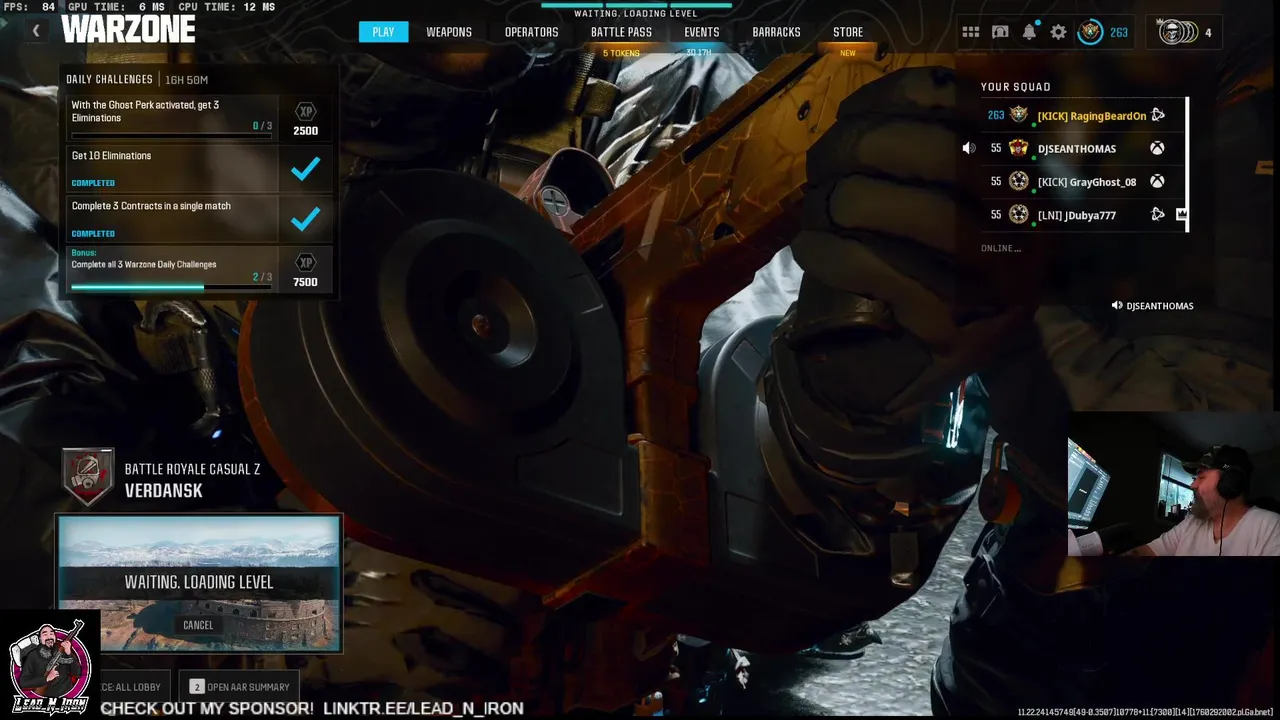Click the 5 TOKENS label

[621, 53]
